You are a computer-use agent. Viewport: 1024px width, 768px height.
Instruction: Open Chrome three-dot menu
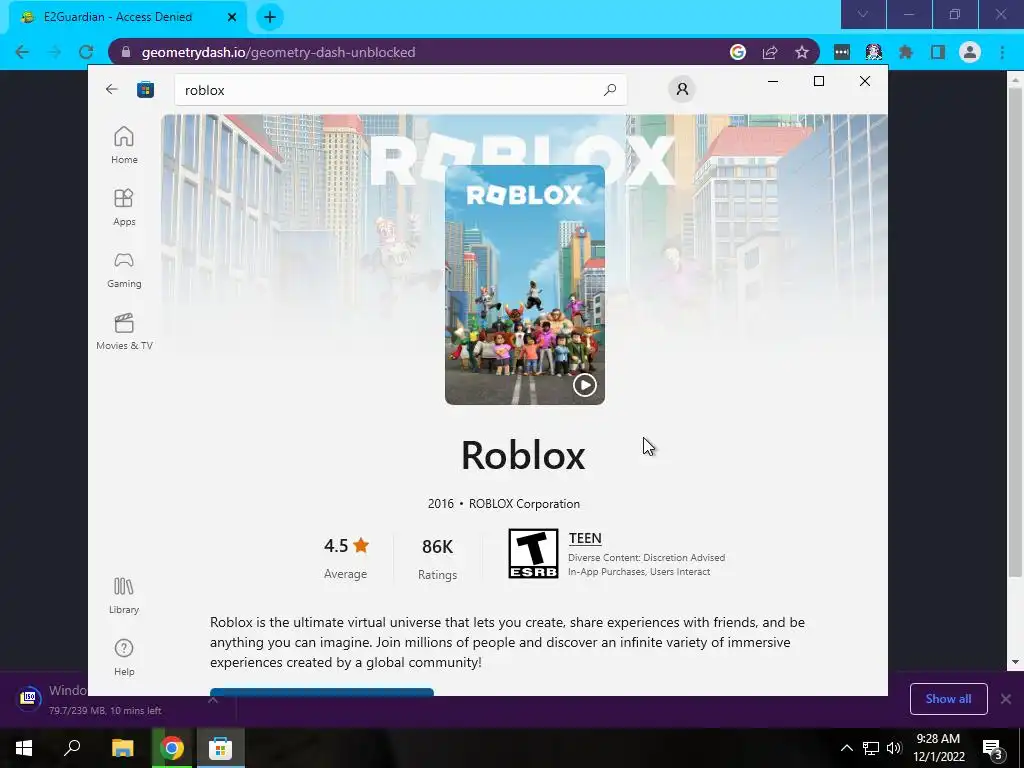click(1002, 52)
